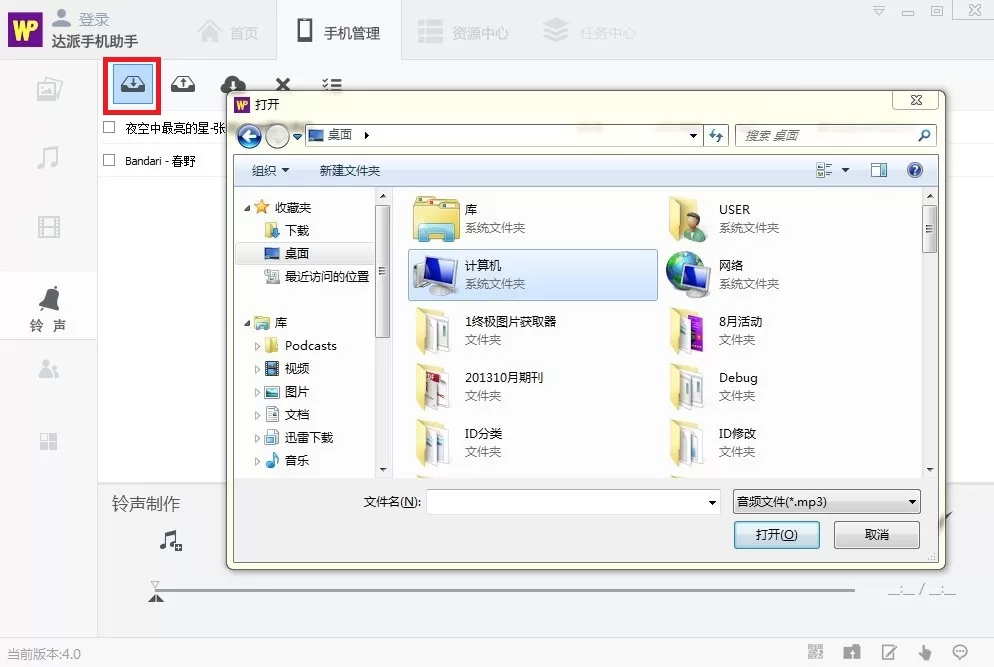Click the delete X toolbar icon
The image size is (994, 667).
click(x=283, y=84)
